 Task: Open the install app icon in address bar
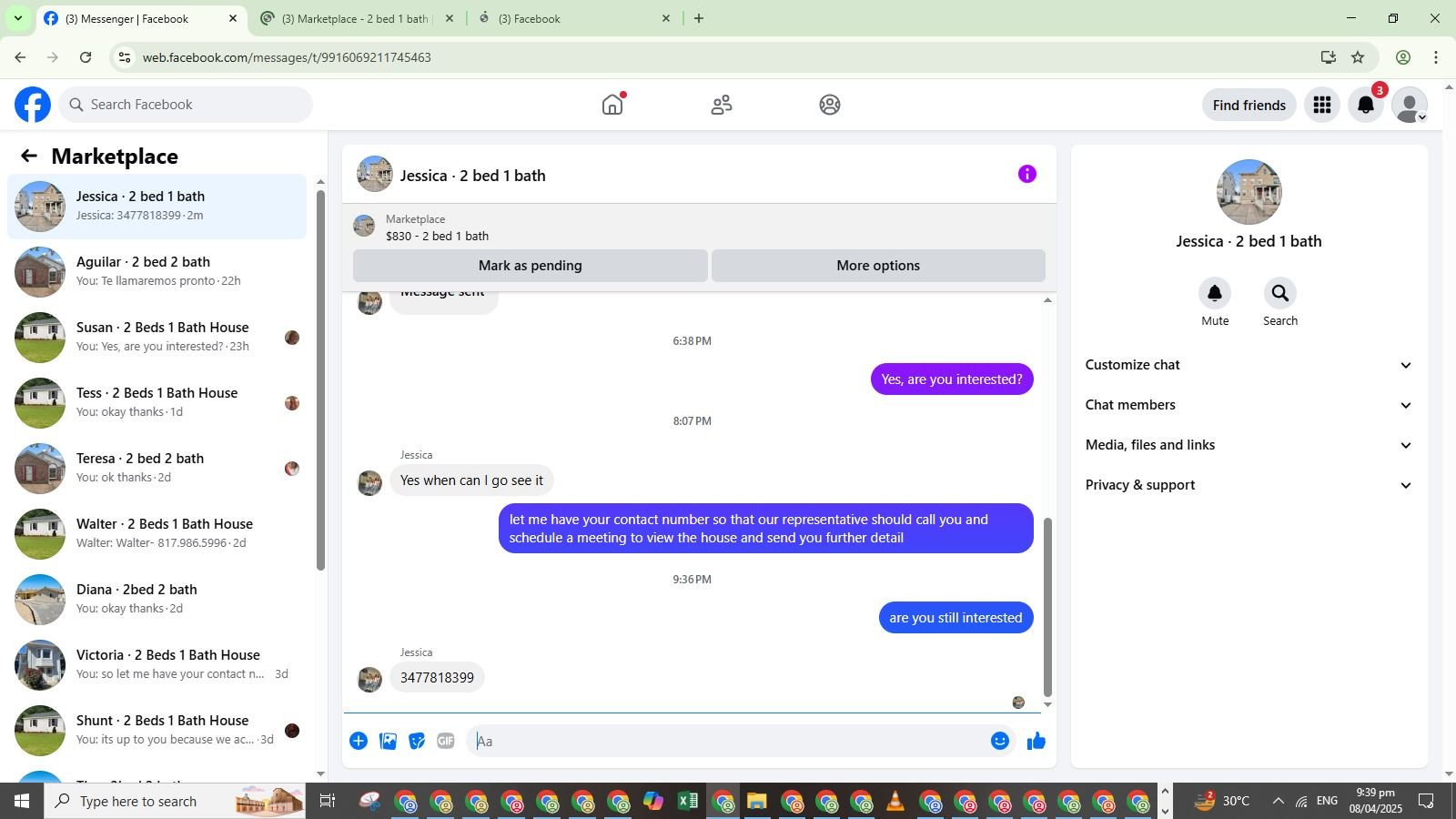pyautogui.click(x=1329, y=57)
